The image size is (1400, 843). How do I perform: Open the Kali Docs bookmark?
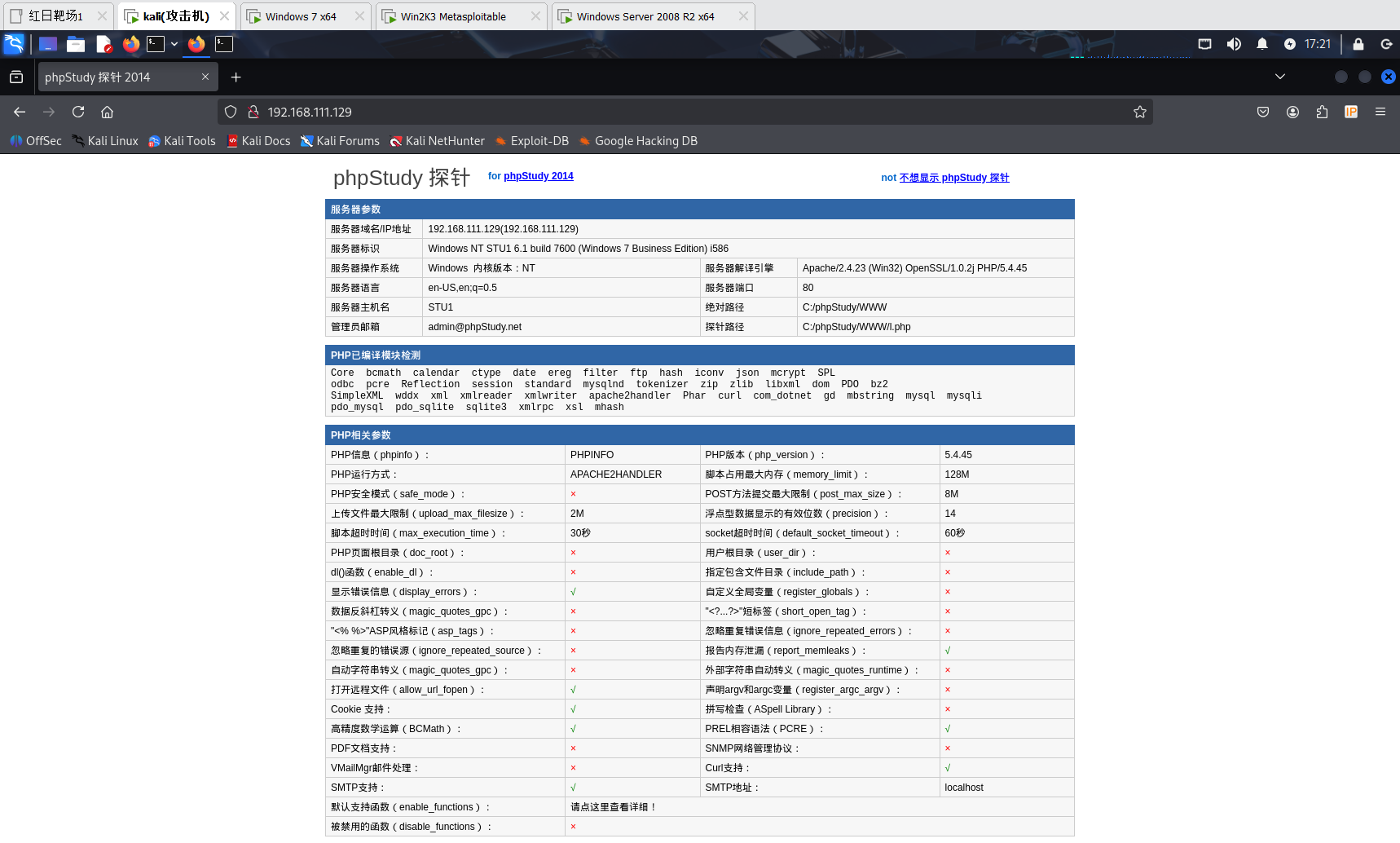258,141
